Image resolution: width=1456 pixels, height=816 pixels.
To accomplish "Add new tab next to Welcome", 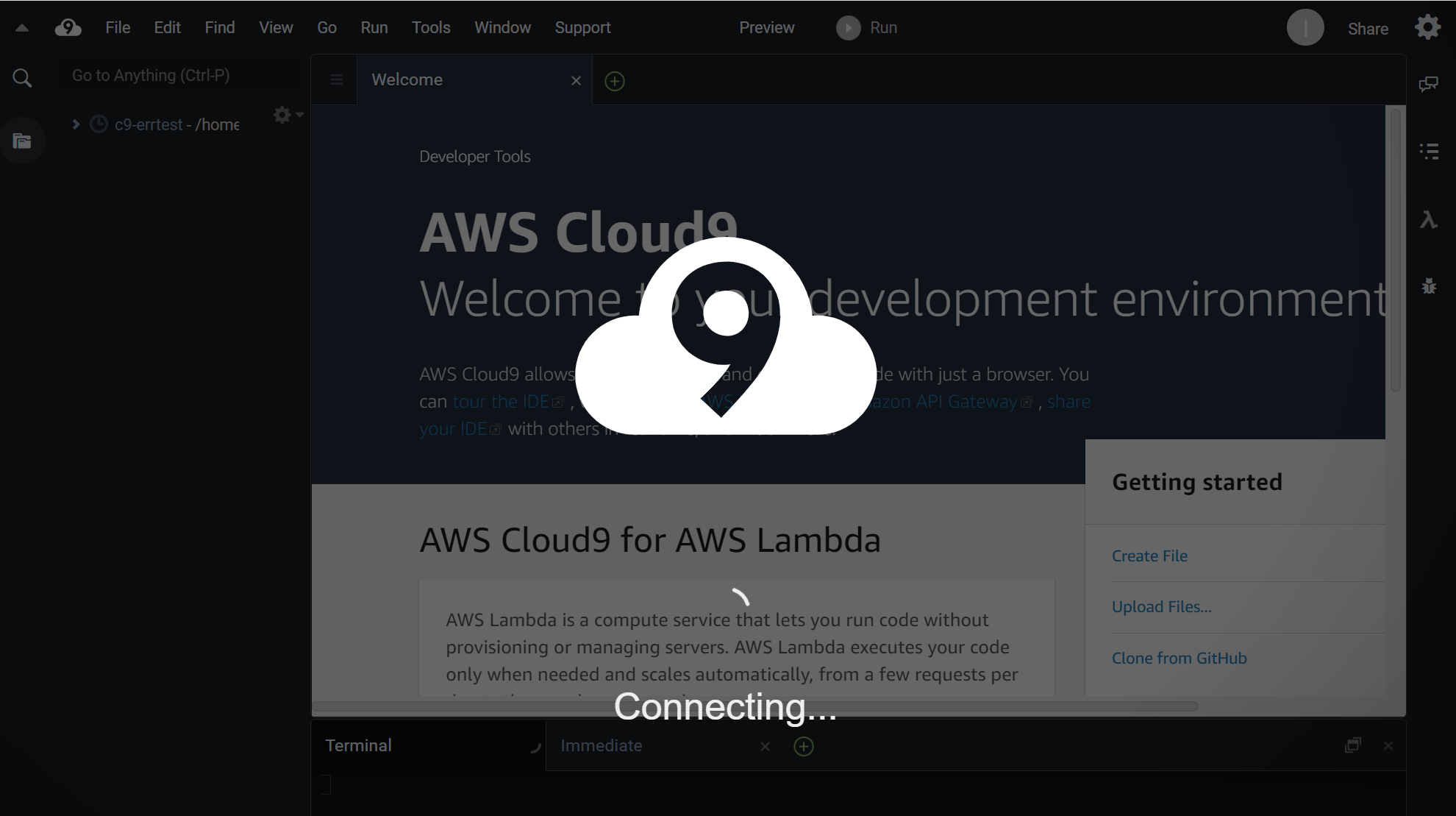I will 615,81.
